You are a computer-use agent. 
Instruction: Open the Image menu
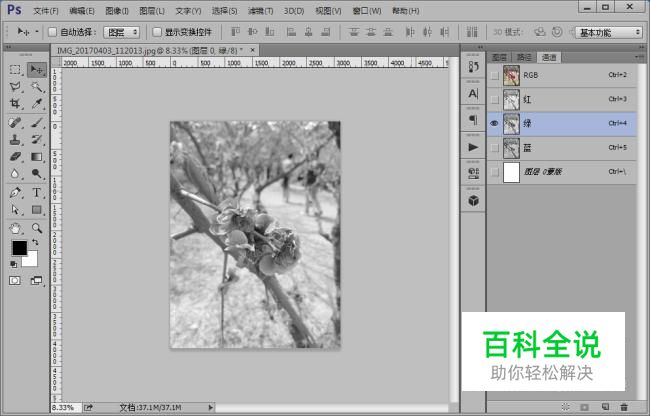117,11
